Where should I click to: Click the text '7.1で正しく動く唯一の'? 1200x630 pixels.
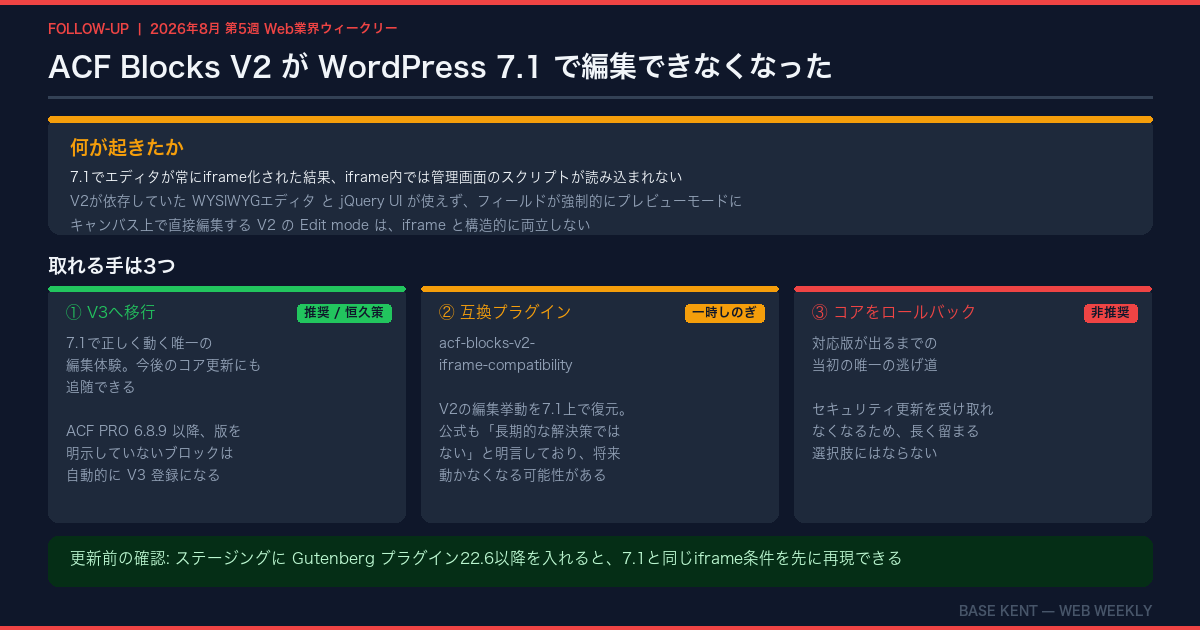(x=139, y=343)
